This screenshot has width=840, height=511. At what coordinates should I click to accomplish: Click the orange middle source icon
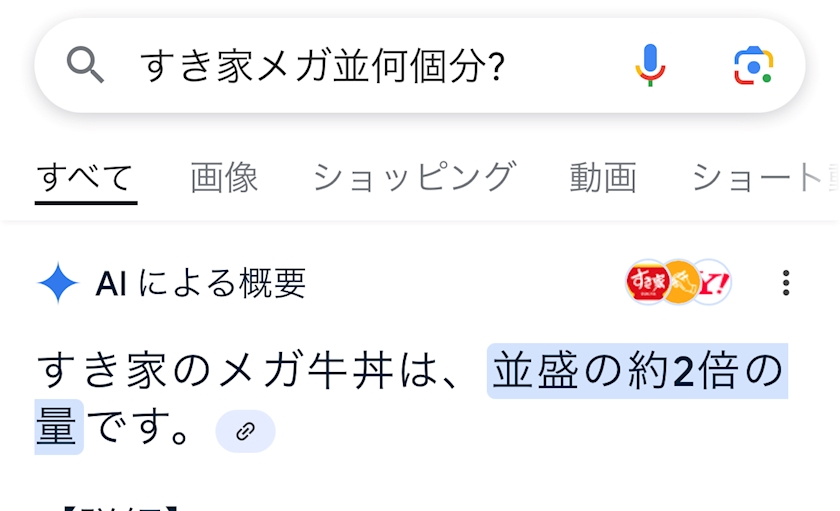click(x=680, y=284)
